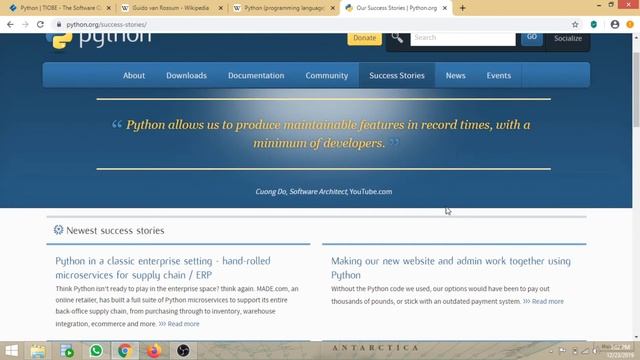Open WhatsApp from the taskbar

coord(96,351)
